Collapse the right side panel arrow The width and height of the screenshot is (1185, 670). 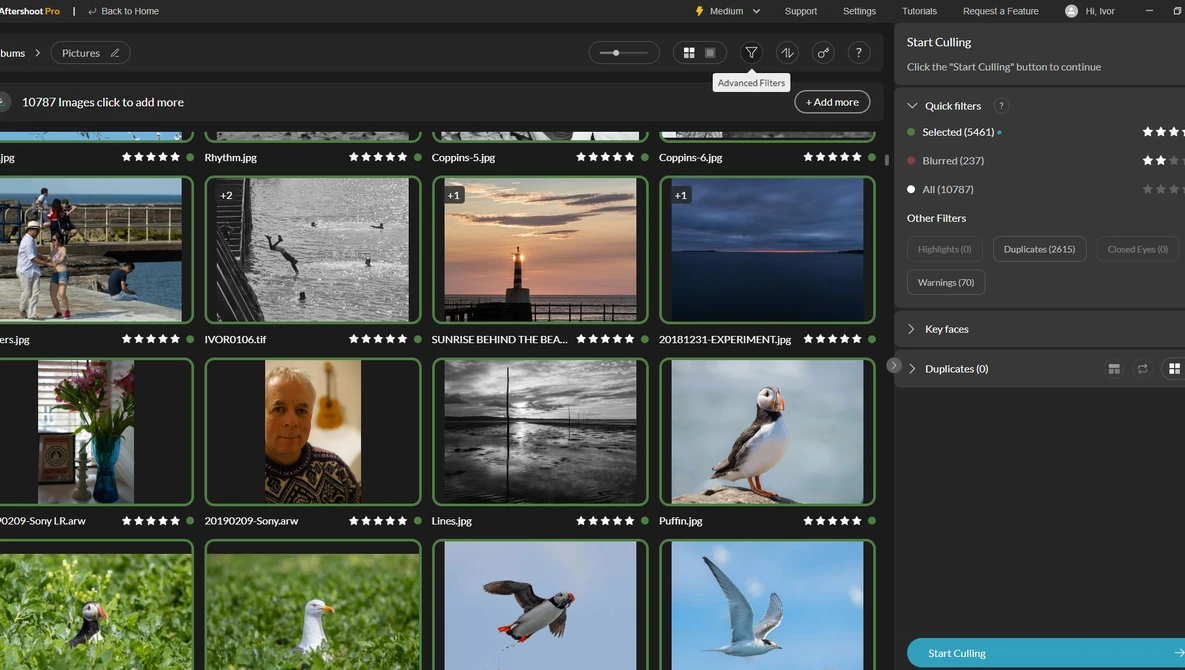(x=893, y=366)
